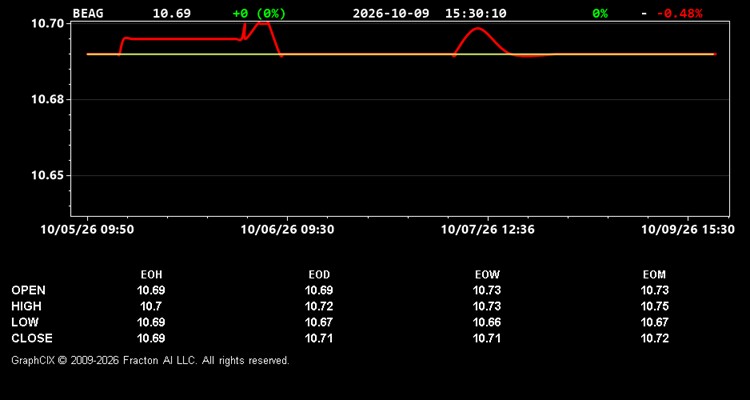Click the 10/07/26 12:36 axis label
750x400 pixels.
click(487, 230)
